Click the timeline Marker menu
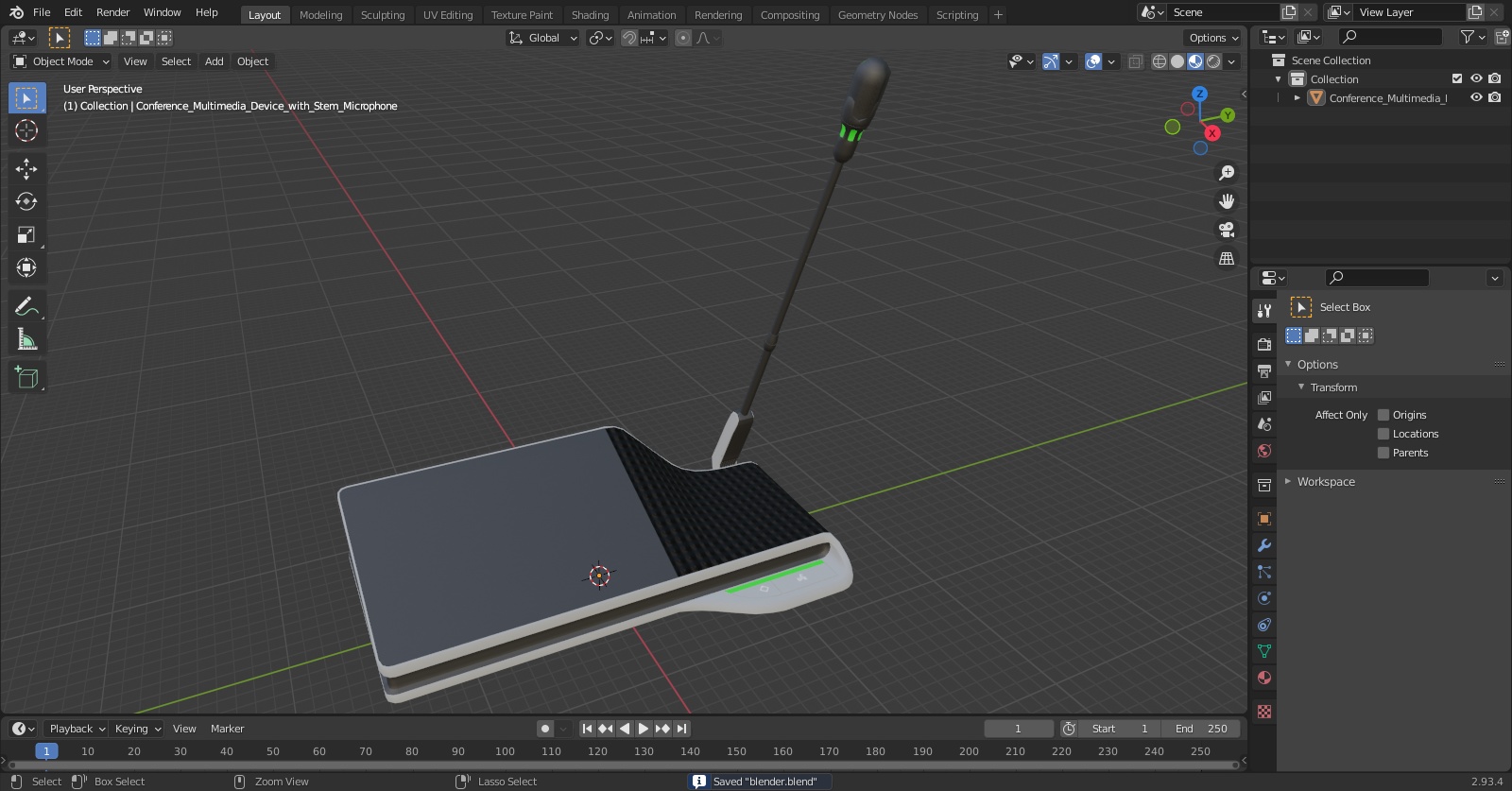This screenshot has width=1512, height=791. coord(227,729)
